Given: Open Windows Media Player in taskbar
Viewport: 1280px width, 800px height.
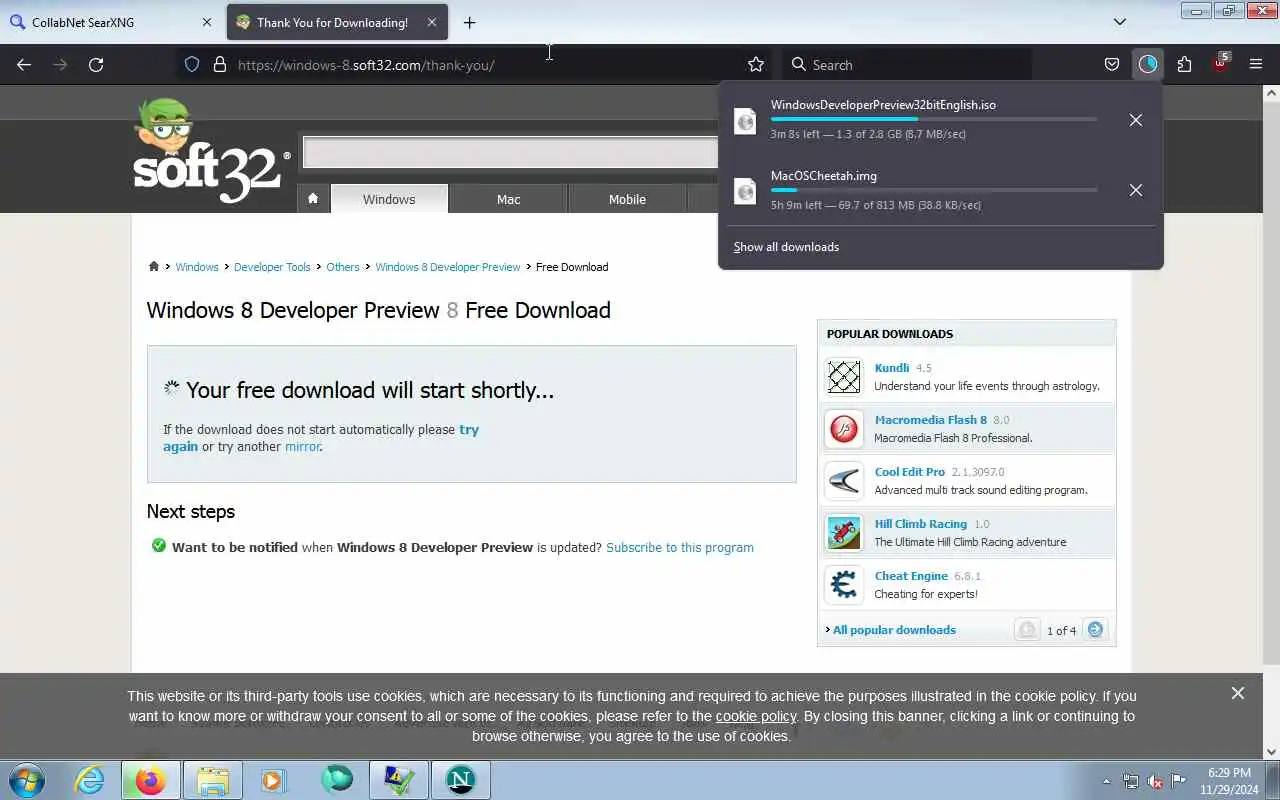Looking at the screenshot, I should click(x=274, y=780).
